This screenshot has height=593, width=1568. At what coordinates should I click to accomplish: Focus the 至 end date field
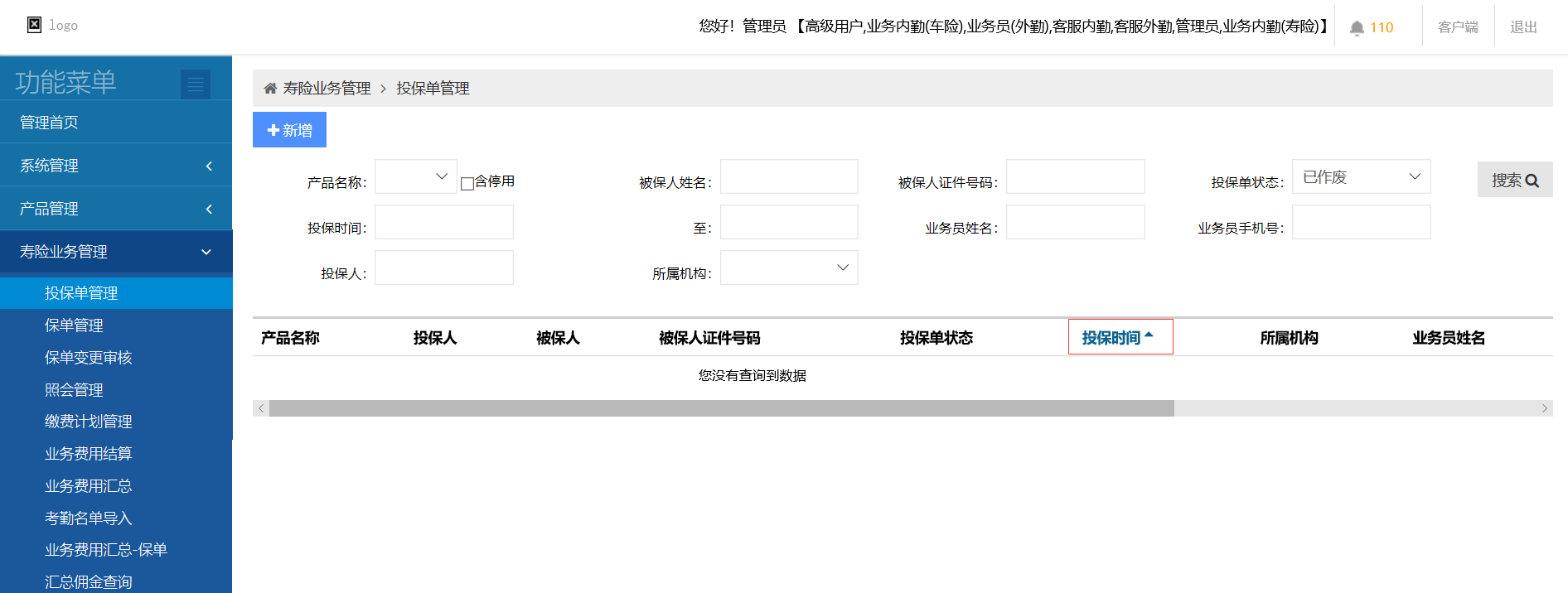(789, 222)
